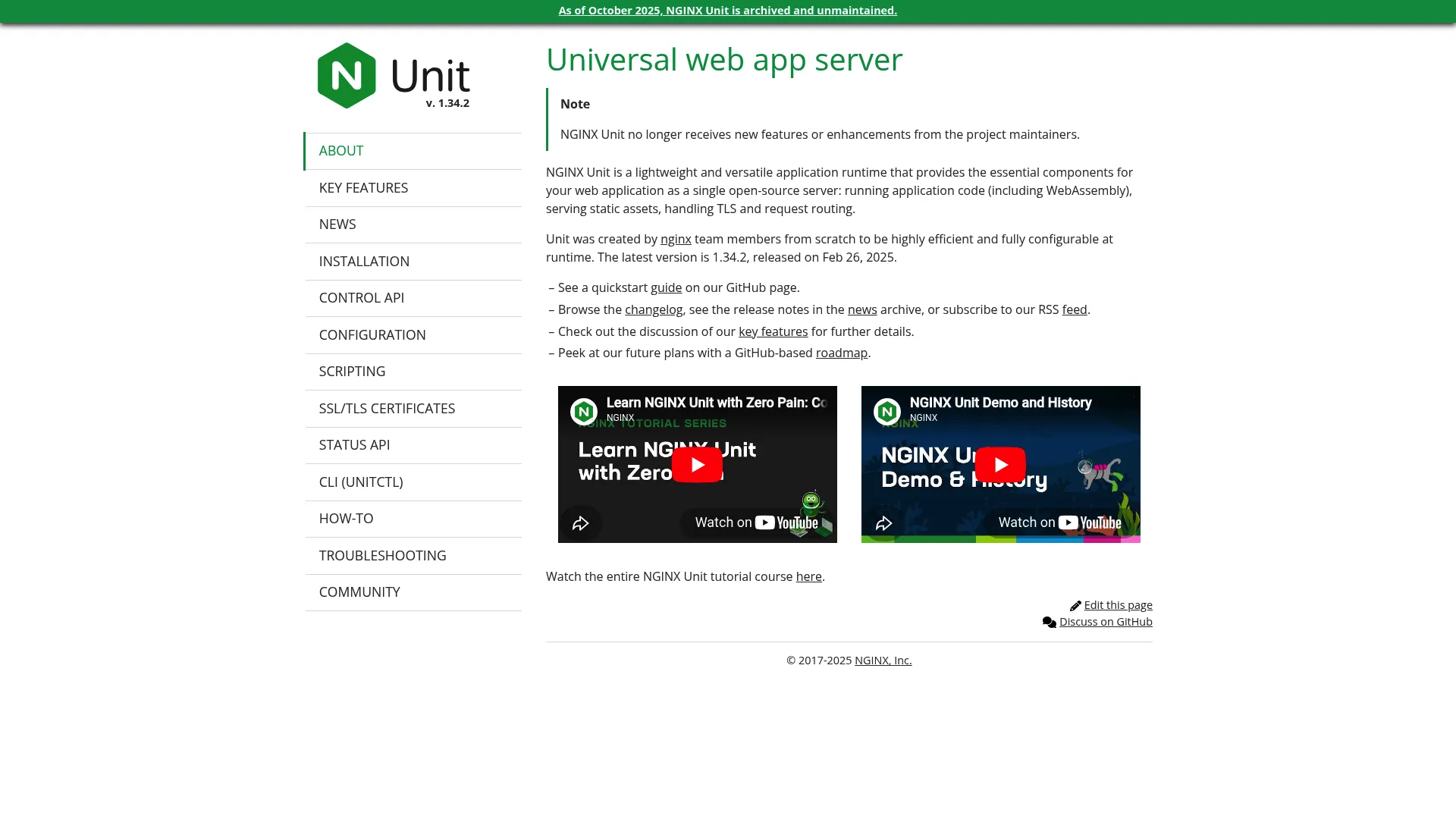Open the GitHub roadmap link
Screen dimensions: 1456x819
pos(842,353)
